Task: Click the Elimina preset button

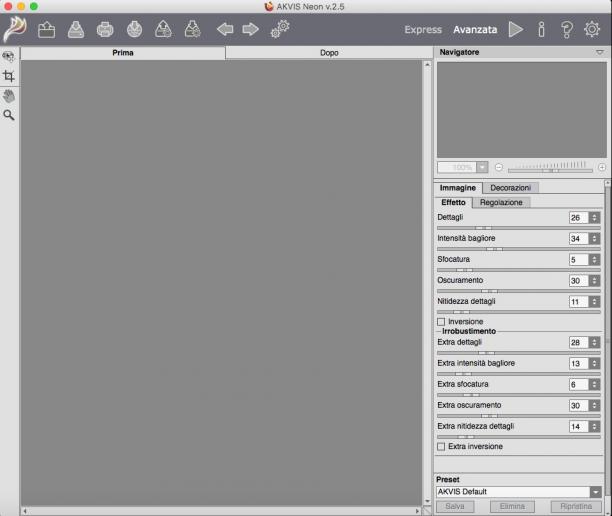Action: pyautogui.click(x=512, y=507)
